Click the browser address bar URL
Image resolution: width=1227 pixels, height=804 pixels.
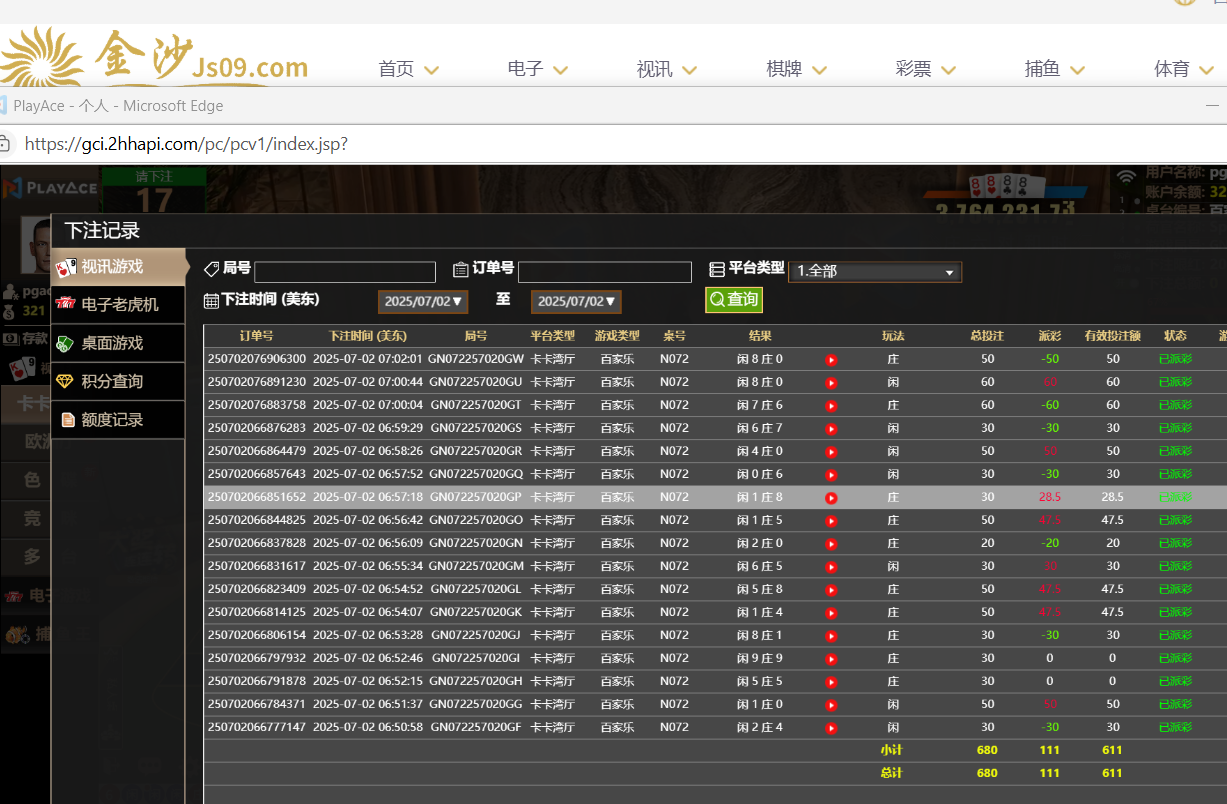point(186,144)
